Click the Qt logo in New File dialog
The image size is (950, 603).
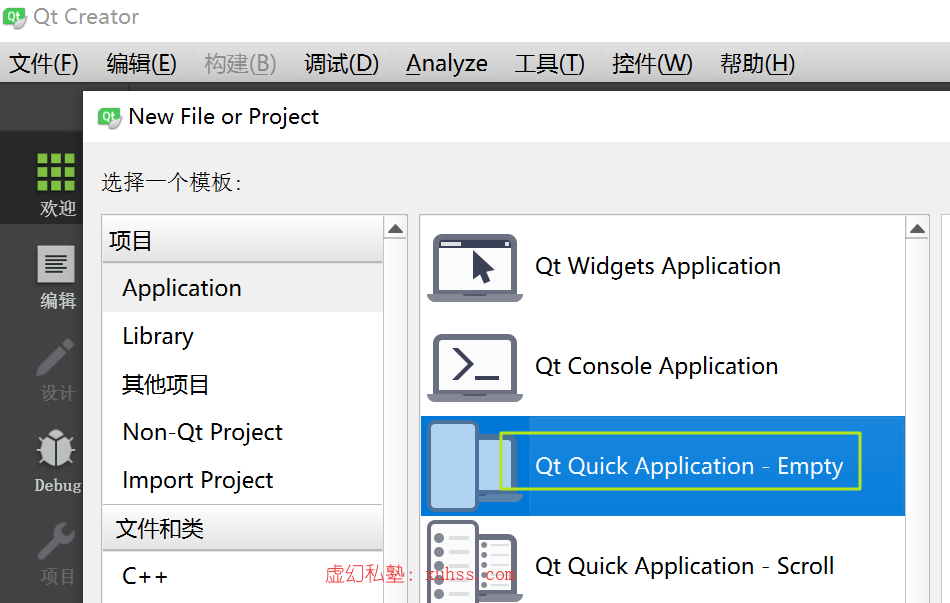click(x=110, y=117)
